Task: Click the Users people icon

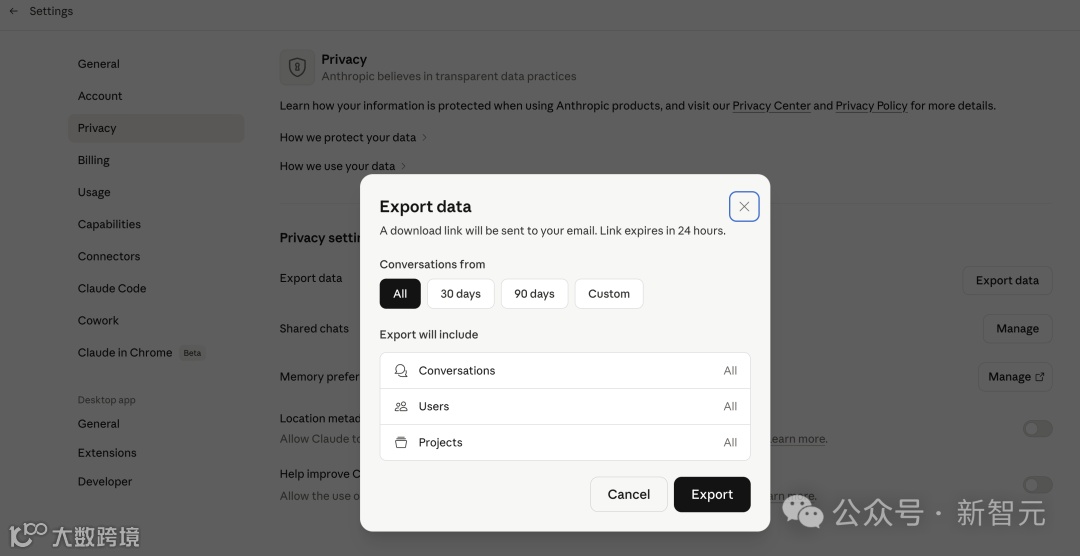Action: [x=401, y=407]
